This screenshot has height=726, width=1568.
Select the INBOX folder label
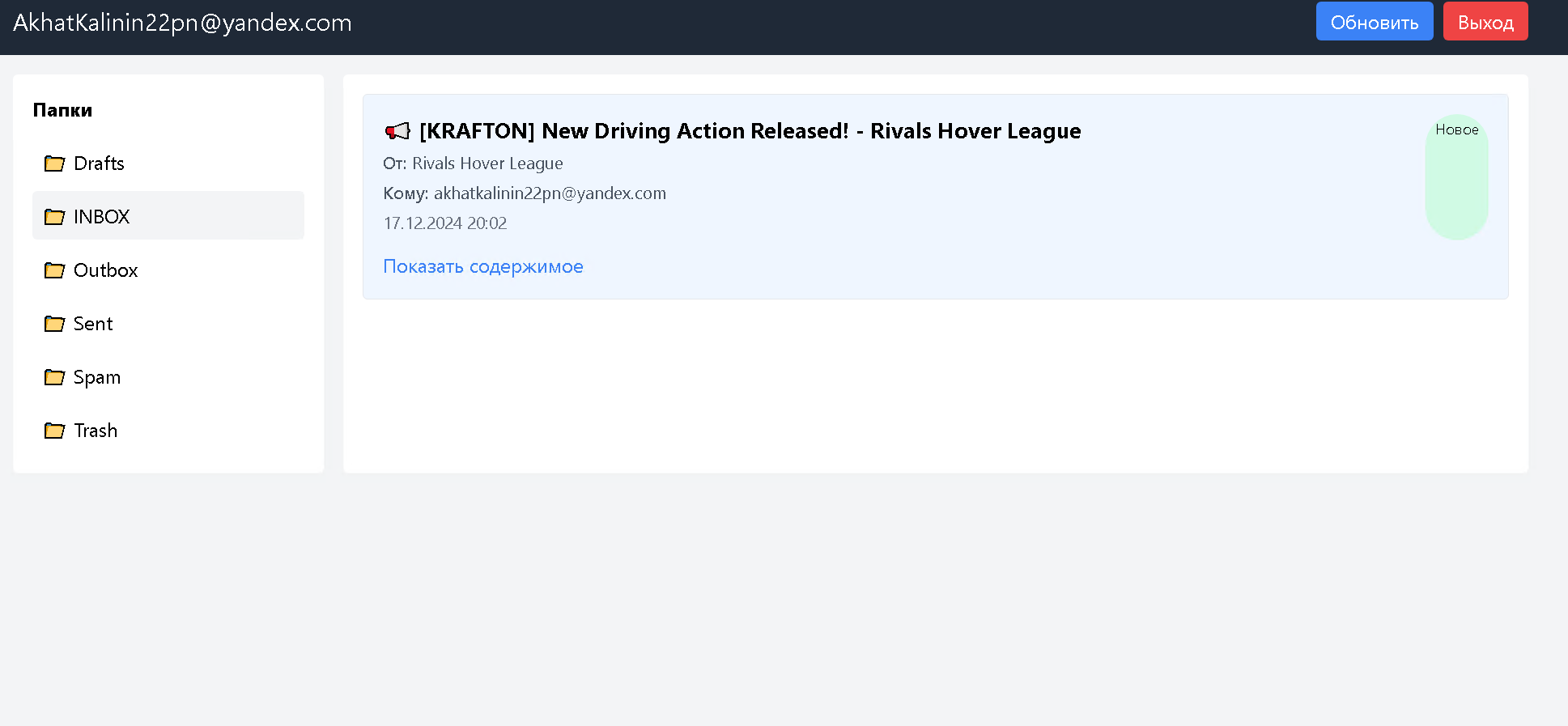tap(101, 217)
